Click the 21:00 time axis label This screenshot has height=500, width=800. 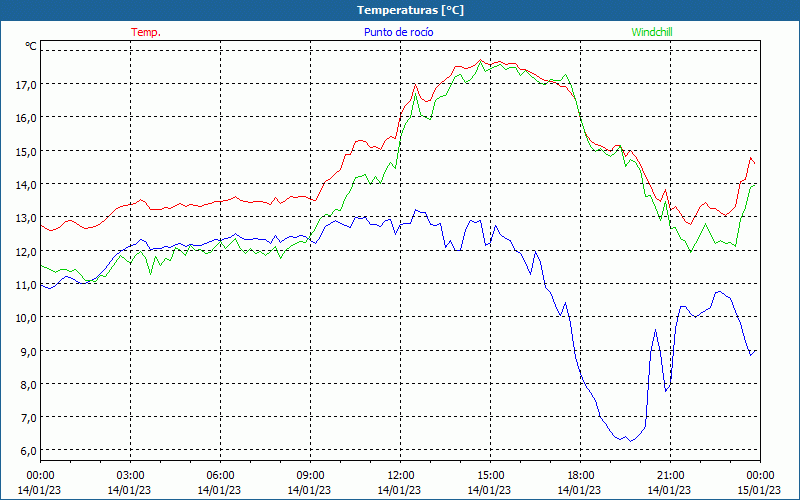670,476
